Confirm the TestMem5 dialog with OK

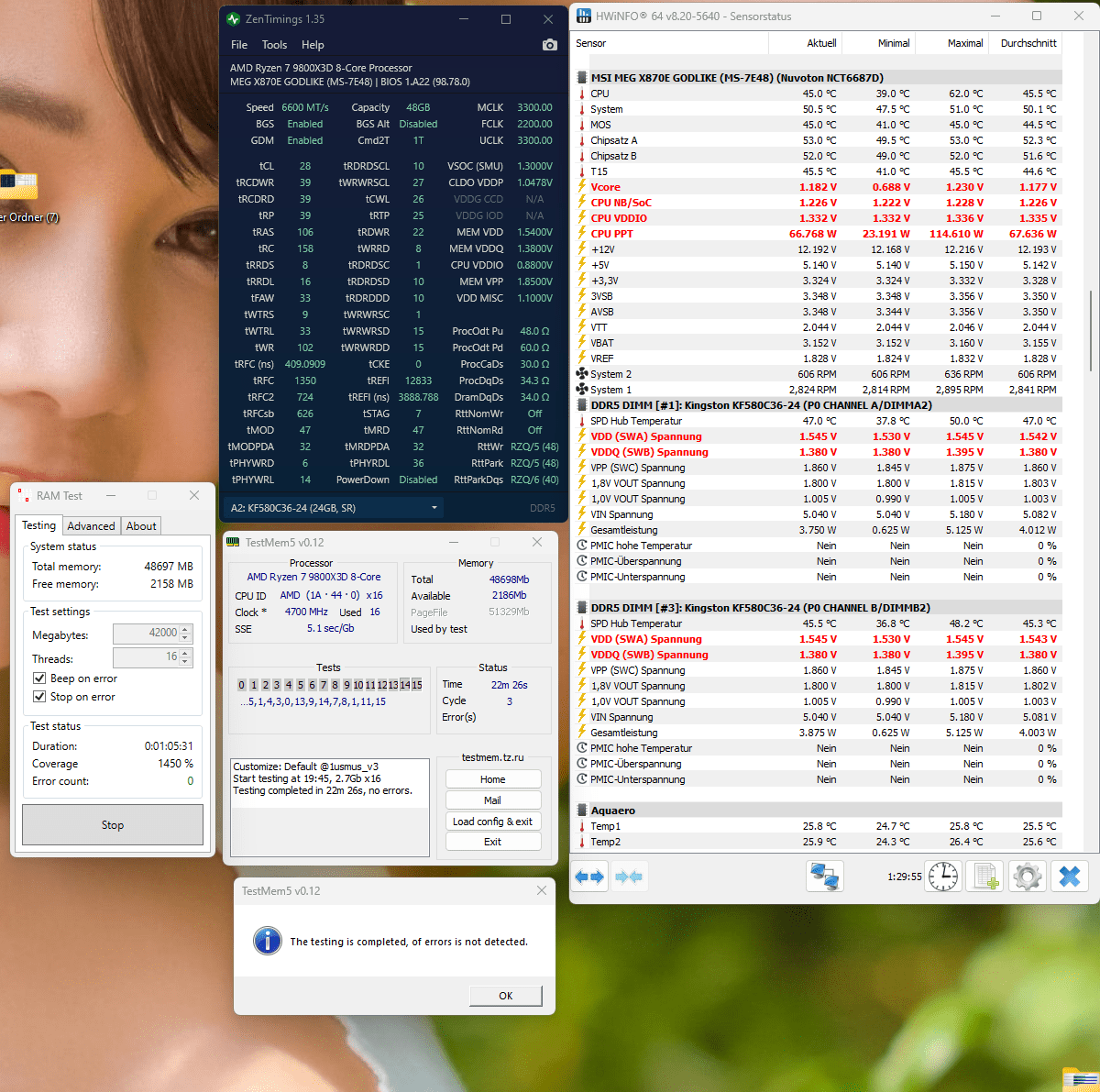coord(506,996)
